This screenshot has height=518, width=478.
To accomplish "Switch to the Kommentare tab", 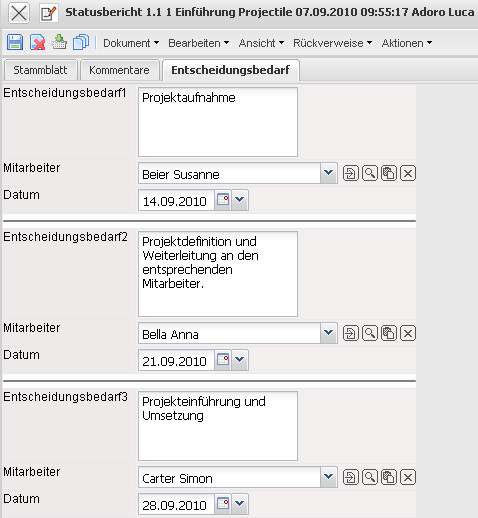I will tap(119, 70).
